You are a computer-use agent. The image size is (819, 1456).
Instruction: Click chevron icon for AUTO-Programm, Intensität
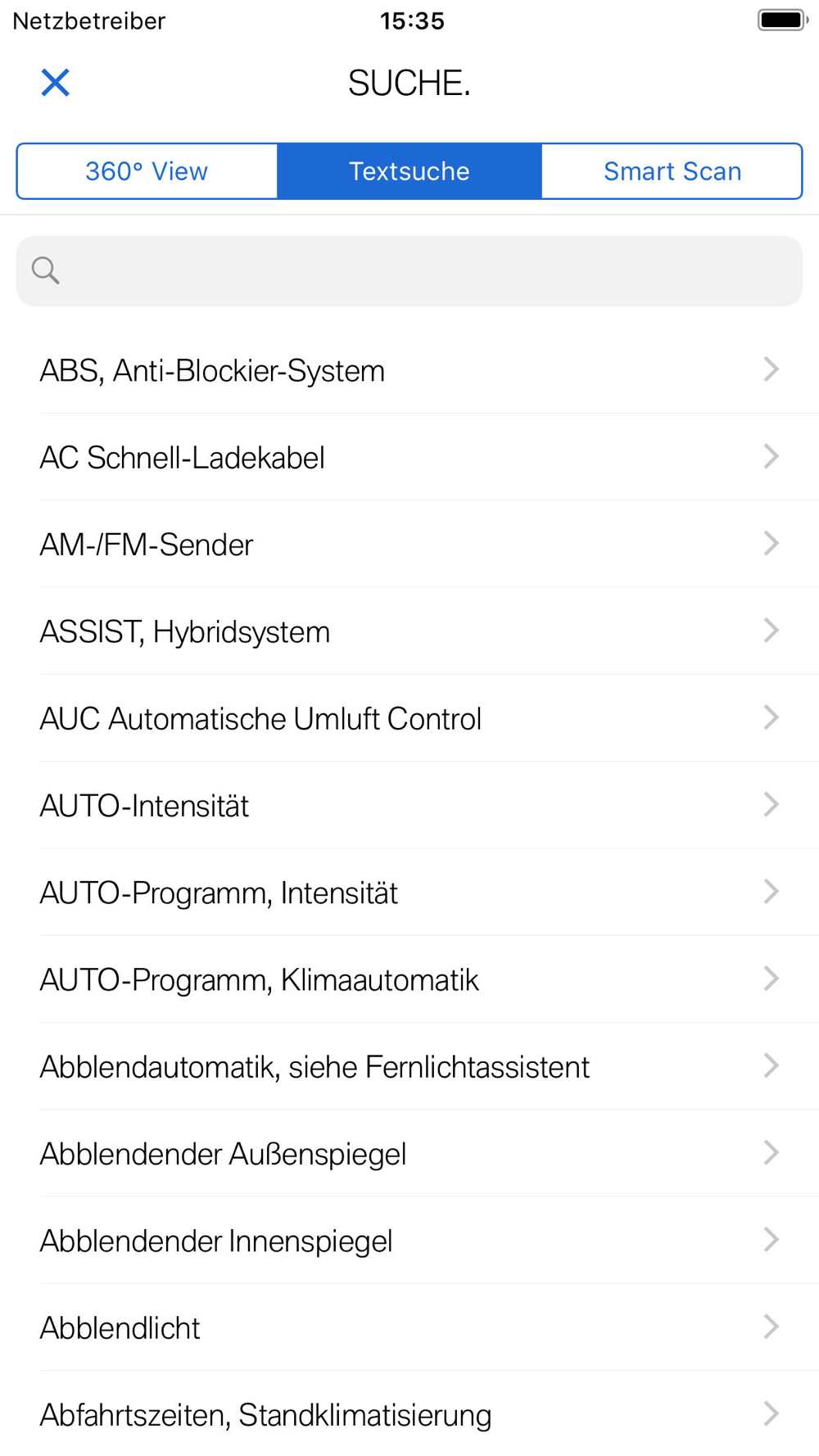pos(771,892)
